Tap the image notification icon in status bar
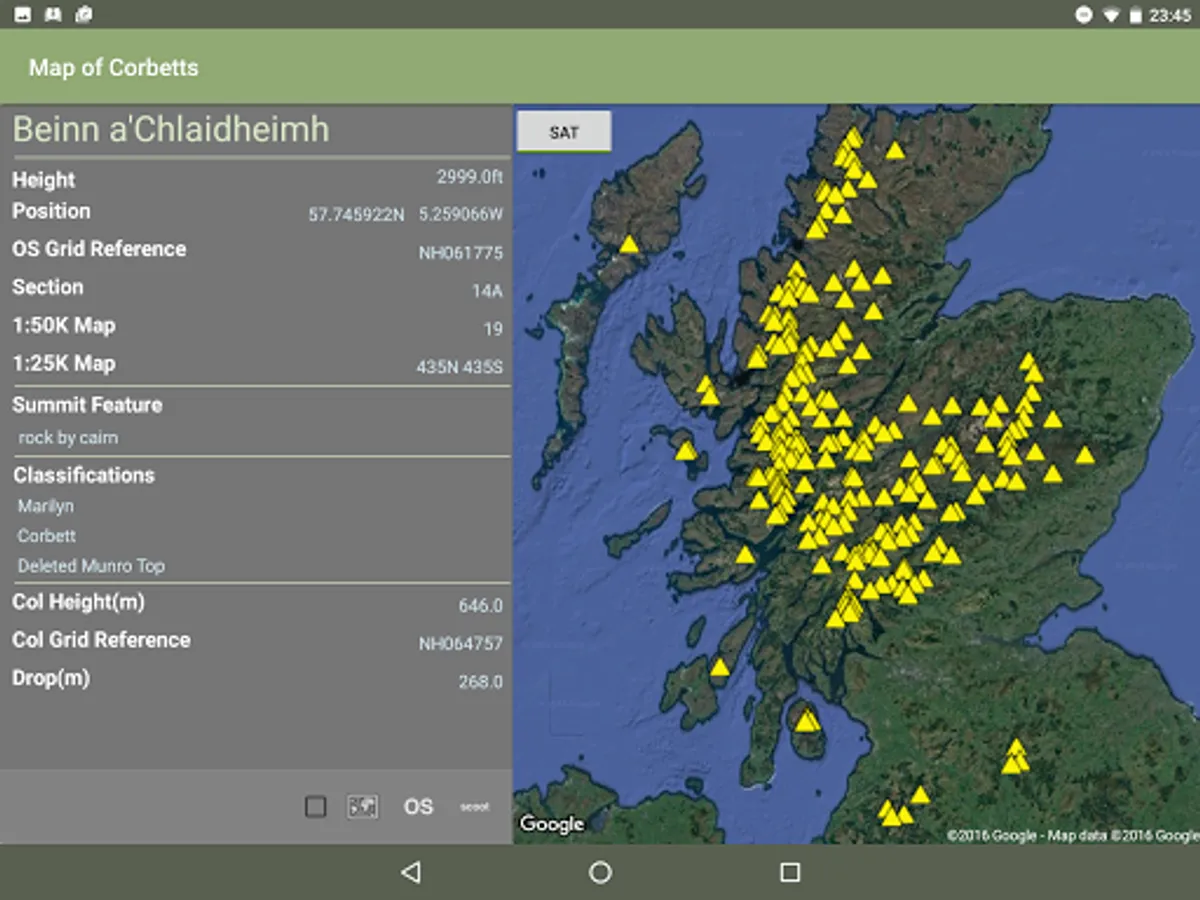This screenshot has height=900, width=1200. pyautogui.click(x=22, y=14)
